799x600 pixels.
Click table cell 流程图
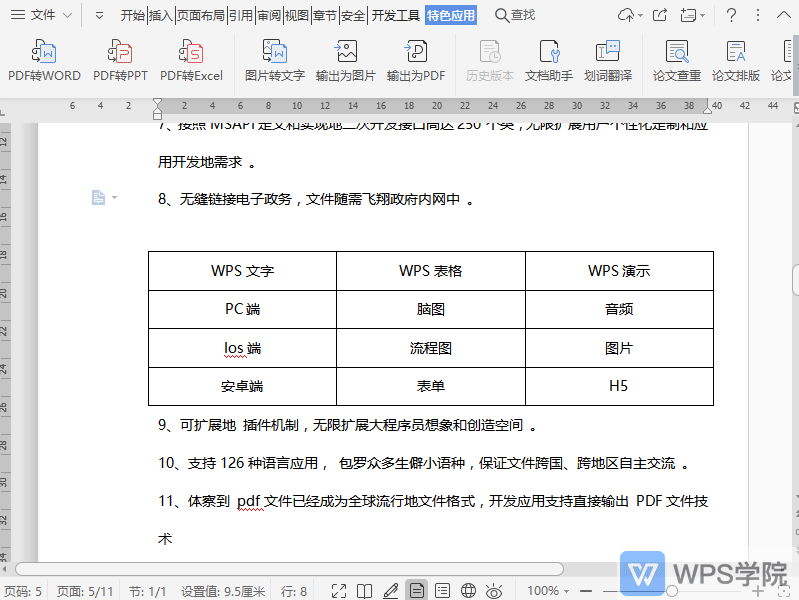(x=431, y=348)
